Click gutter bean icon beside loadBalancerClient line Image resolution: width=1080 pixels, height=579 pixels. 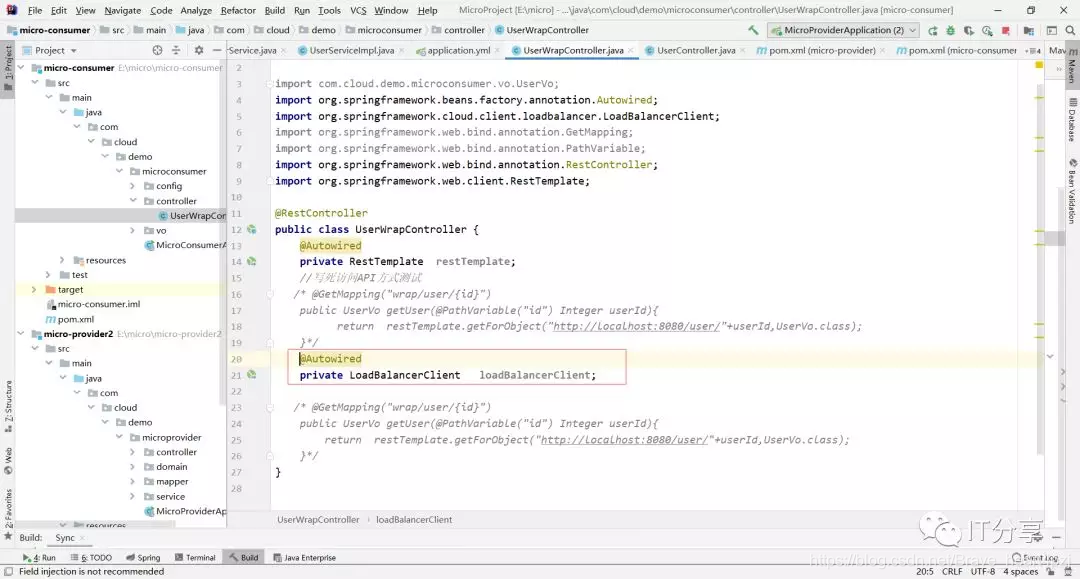coord(251,375)
